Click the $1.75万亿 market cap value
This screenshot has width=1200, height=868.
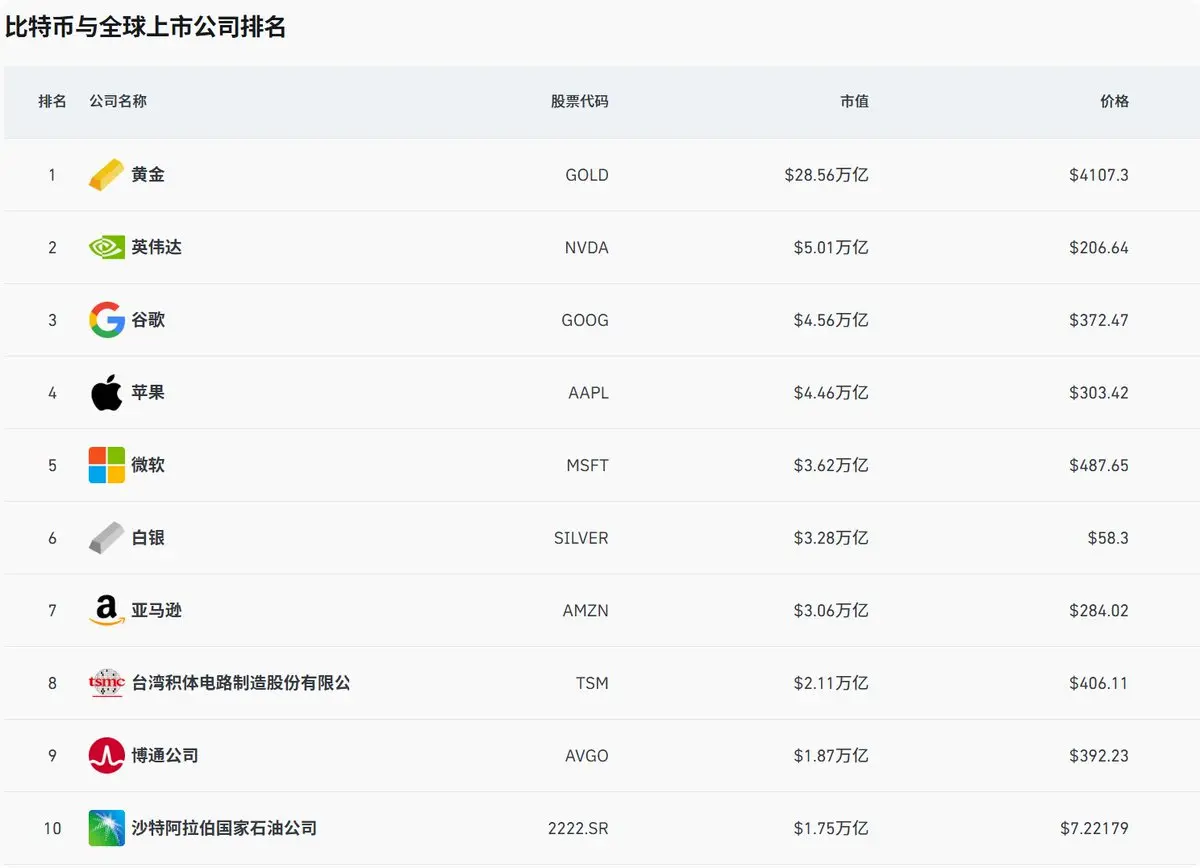coord(831,828)
